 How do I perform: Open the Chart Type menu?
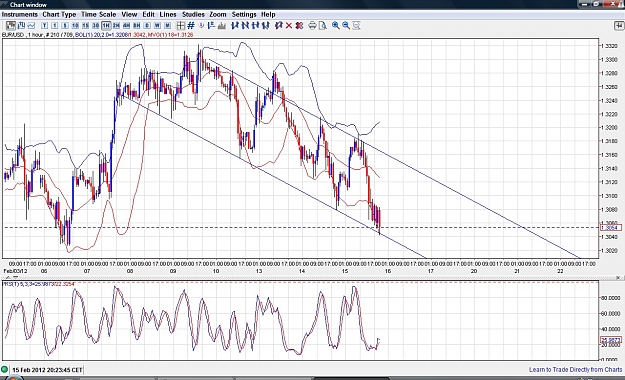59,14
